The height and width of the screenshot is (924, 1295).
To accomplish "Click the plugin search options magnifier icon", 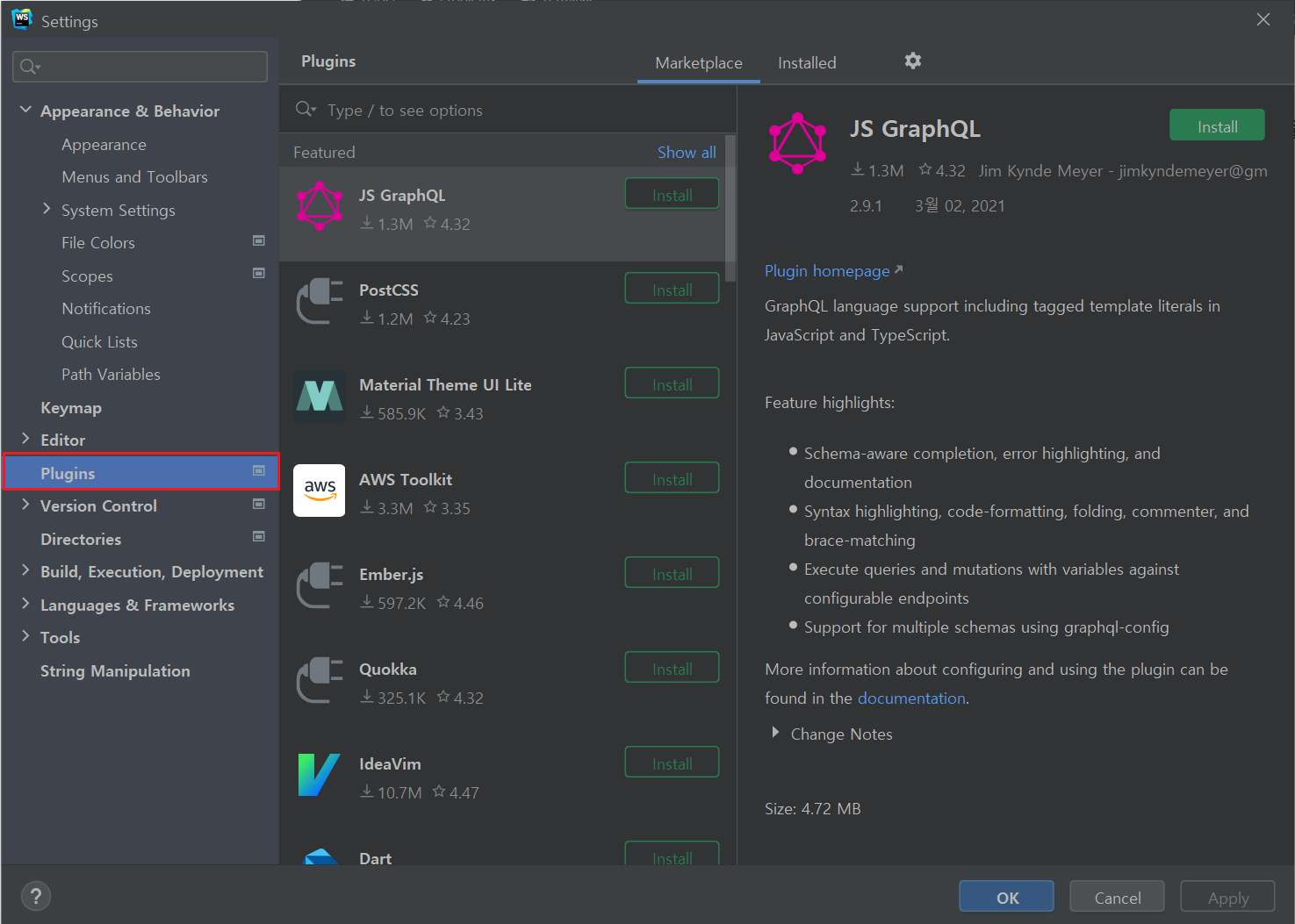I will (x=306, y=109).
